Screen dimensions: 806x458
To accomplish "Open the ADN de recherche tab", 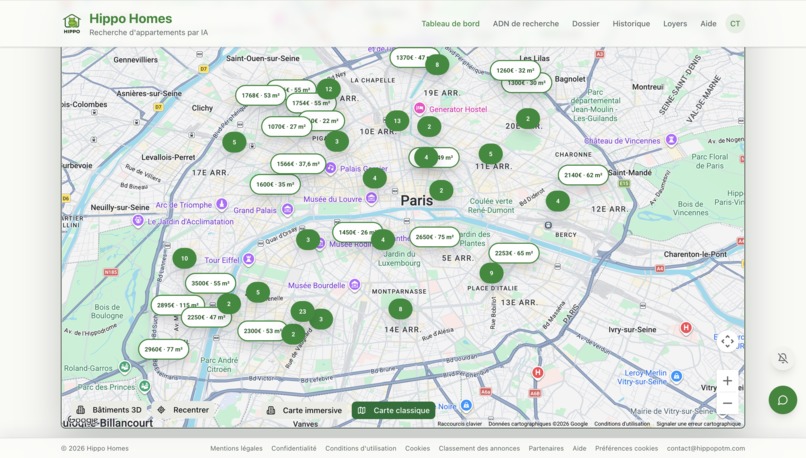I will [525, 24].
